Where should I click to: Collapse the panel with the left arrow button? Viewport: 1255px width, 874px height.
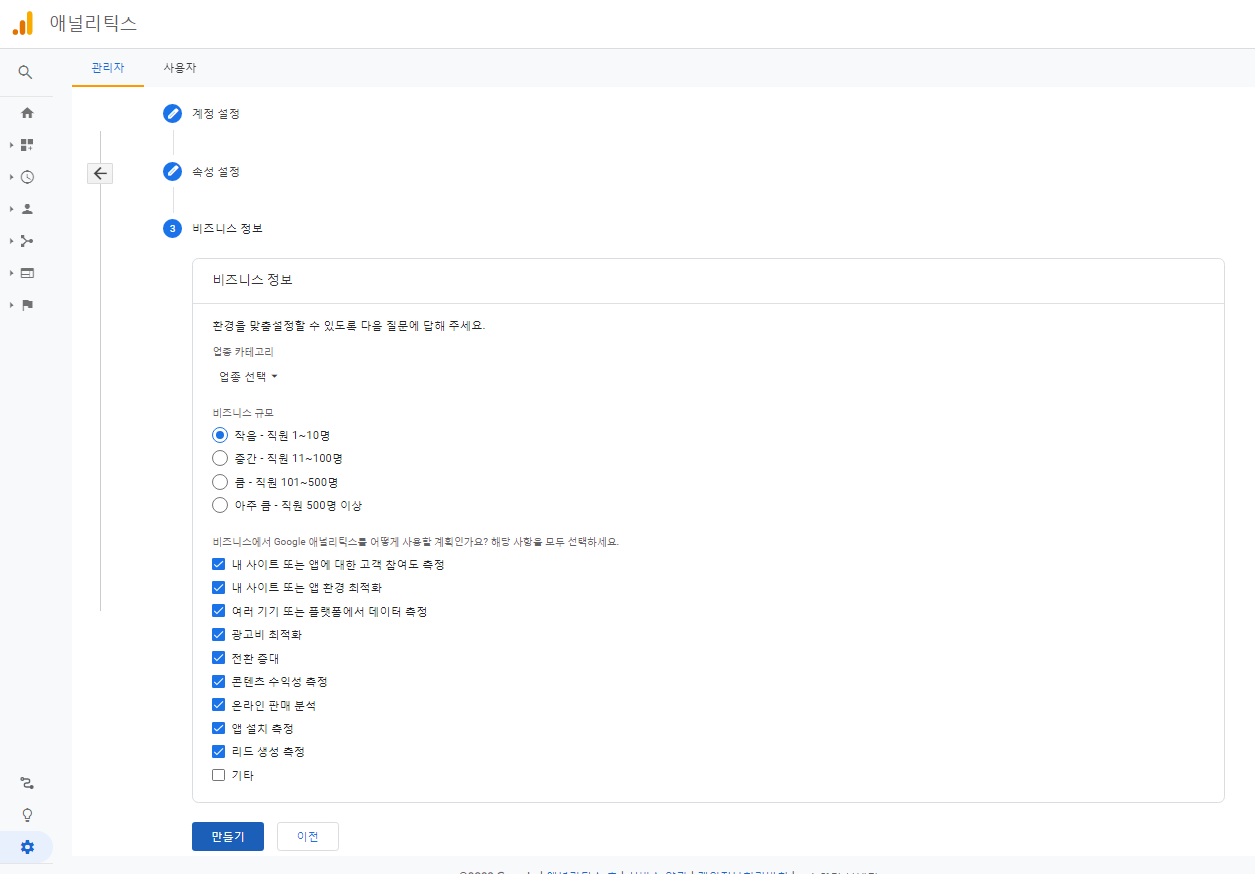point(100,173)
